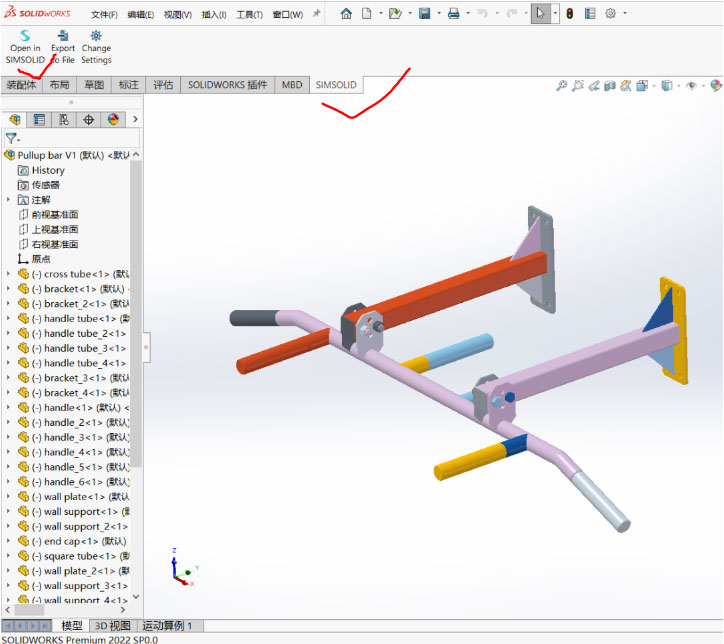Image resolution: width=724 pixels, height=644 pixels.
Task: Switch to the 运动算例 1 tab
Action: (173, 626)
